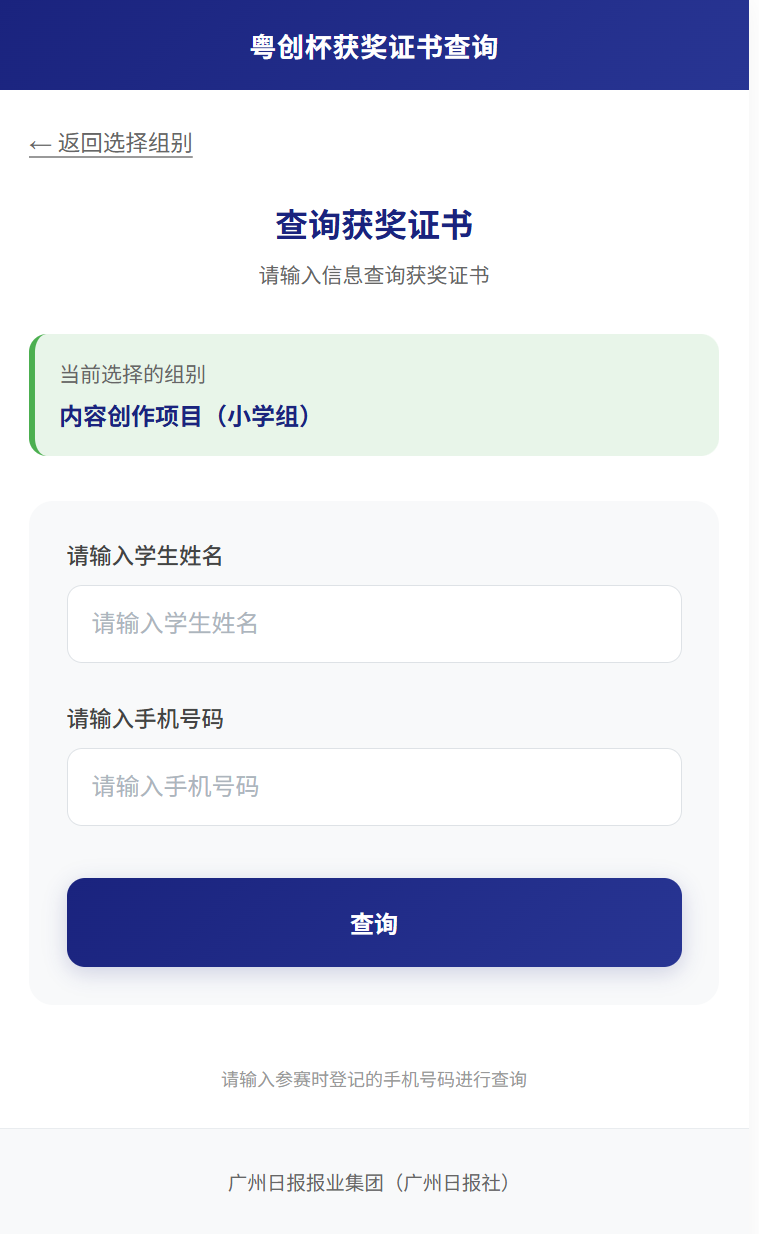Screen dimensions: 759x1234
Task: Click the hint text about 参赛时登记的手机号码
Action: pos(374,1080)
